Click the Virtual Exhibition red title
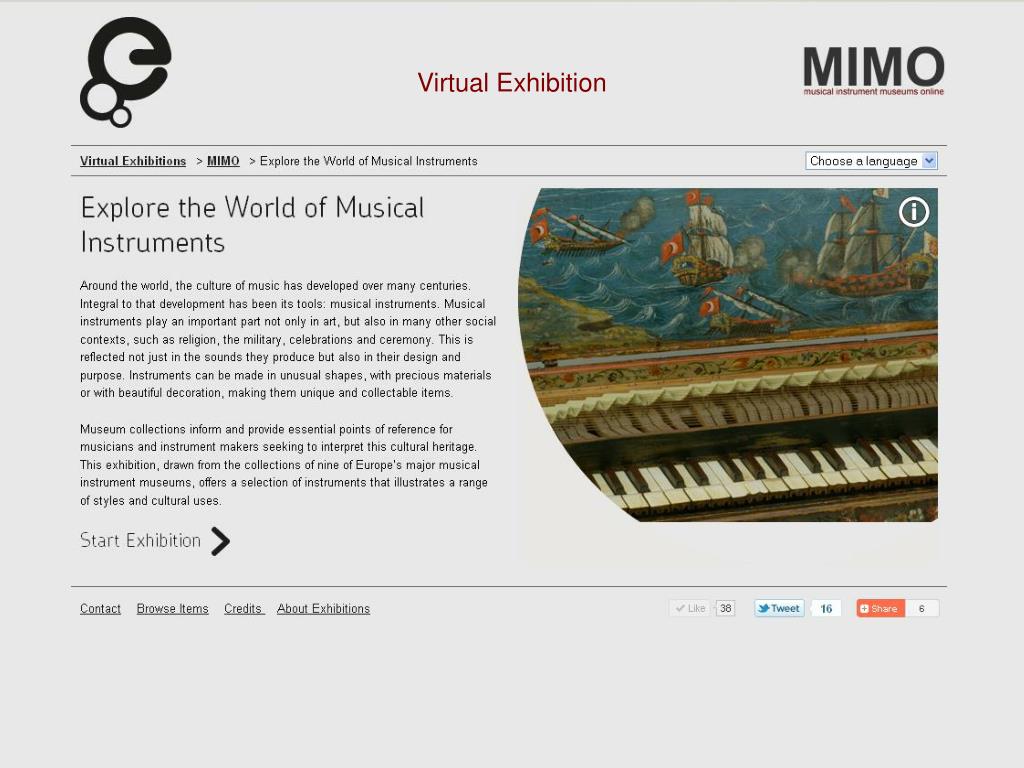The image size is (1024, 768). (x=512, y=83)
